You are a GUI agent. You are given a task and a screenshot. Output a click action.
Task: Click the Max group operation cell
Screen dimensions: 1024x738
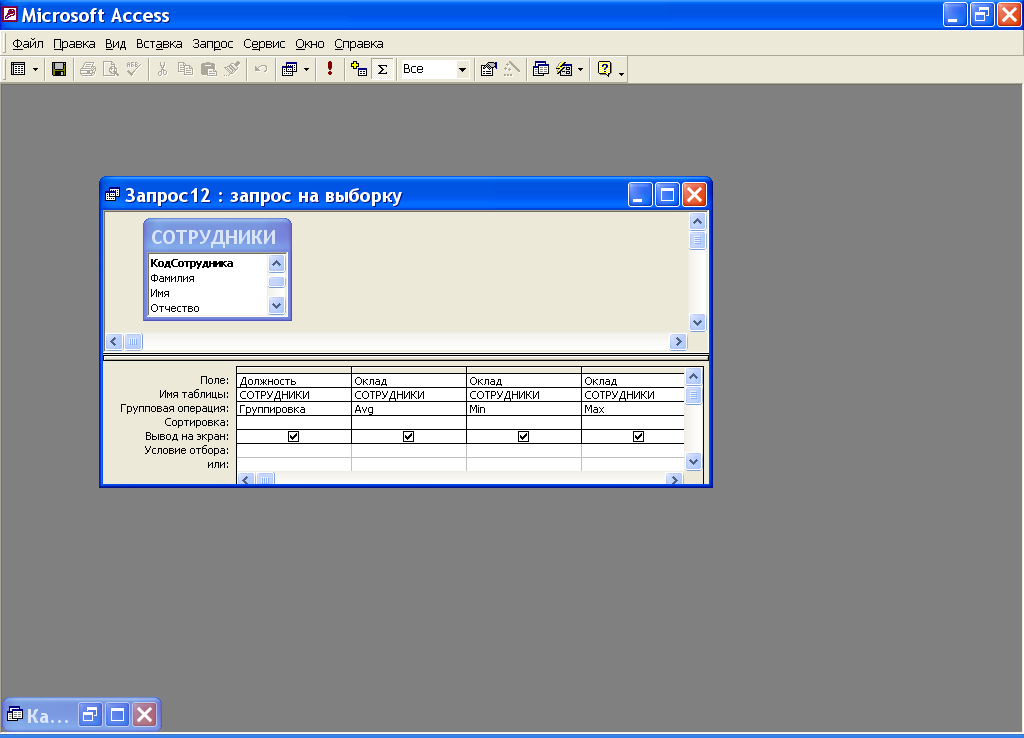tap(633, 409)
